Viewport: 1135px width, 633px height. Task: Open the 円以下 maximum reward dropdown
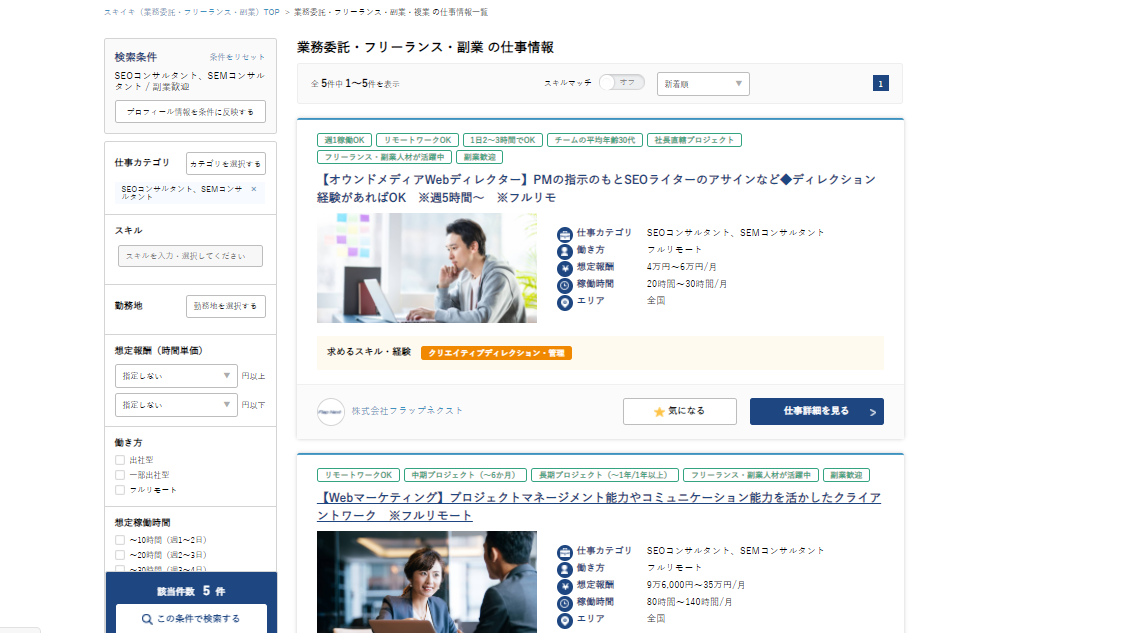point(176,405)
